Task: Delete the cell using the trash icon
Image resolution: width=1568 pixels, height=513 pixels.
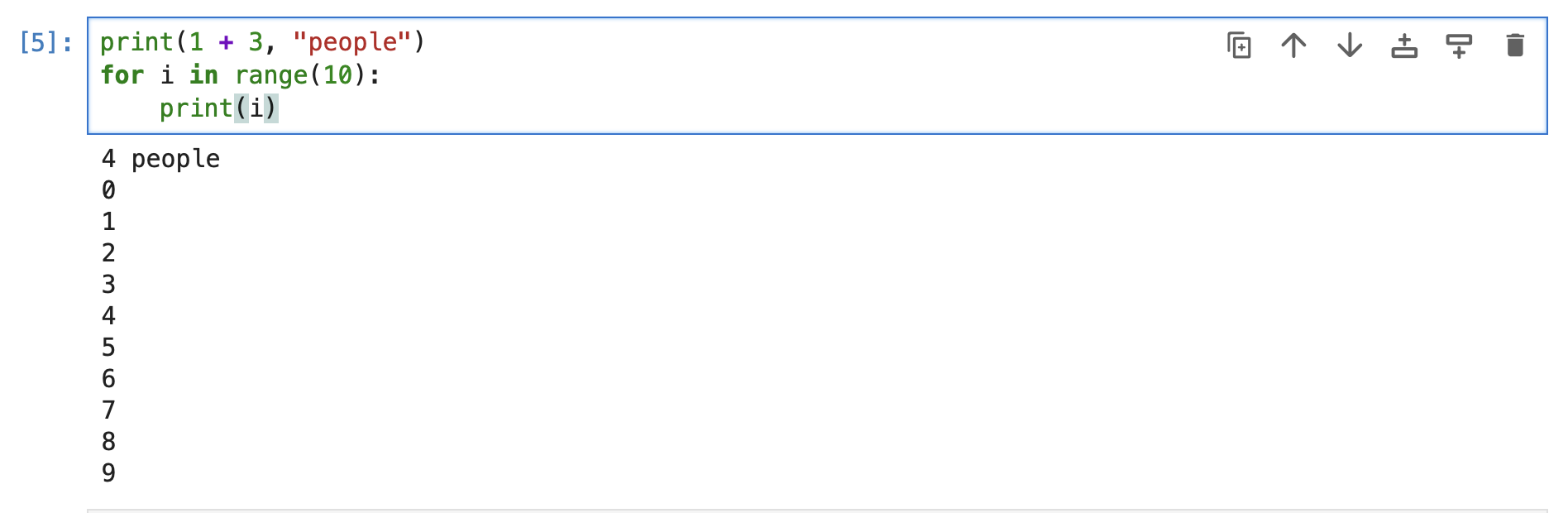Action: (1515, 45)
